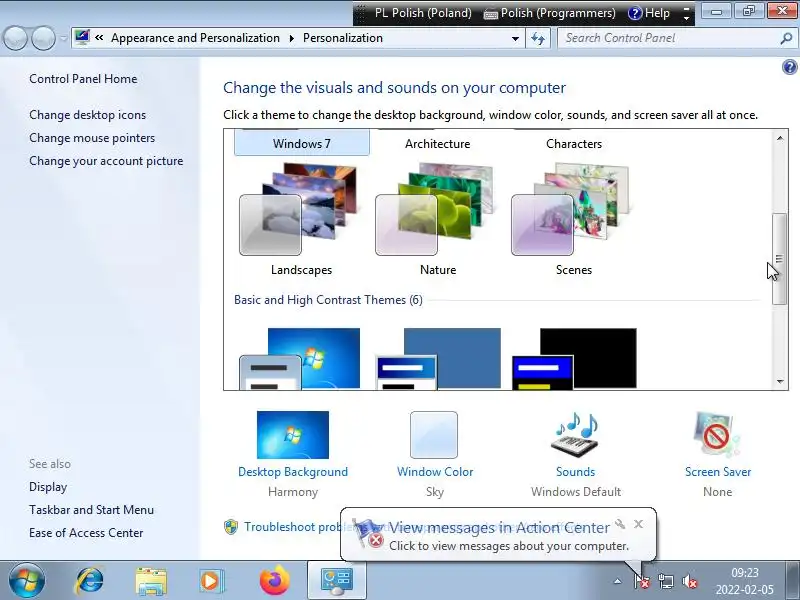Screen dimensions: 800x600
Task: Open the Screen Saver icon
Action: (716, 435)
